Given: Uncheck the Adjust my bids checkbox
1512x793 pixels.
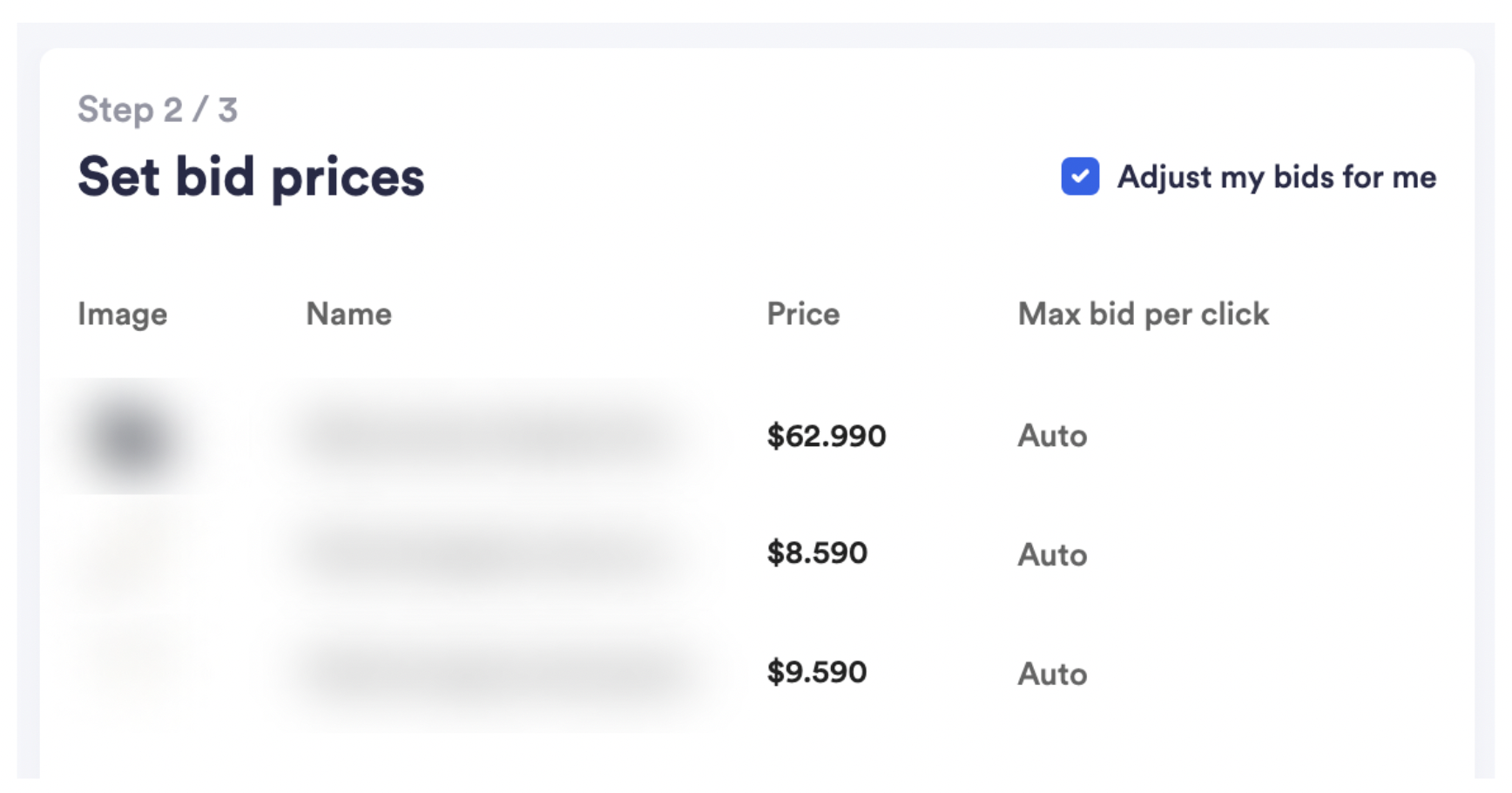Looking at the screenshot, I should click(x=1079, y=177).
